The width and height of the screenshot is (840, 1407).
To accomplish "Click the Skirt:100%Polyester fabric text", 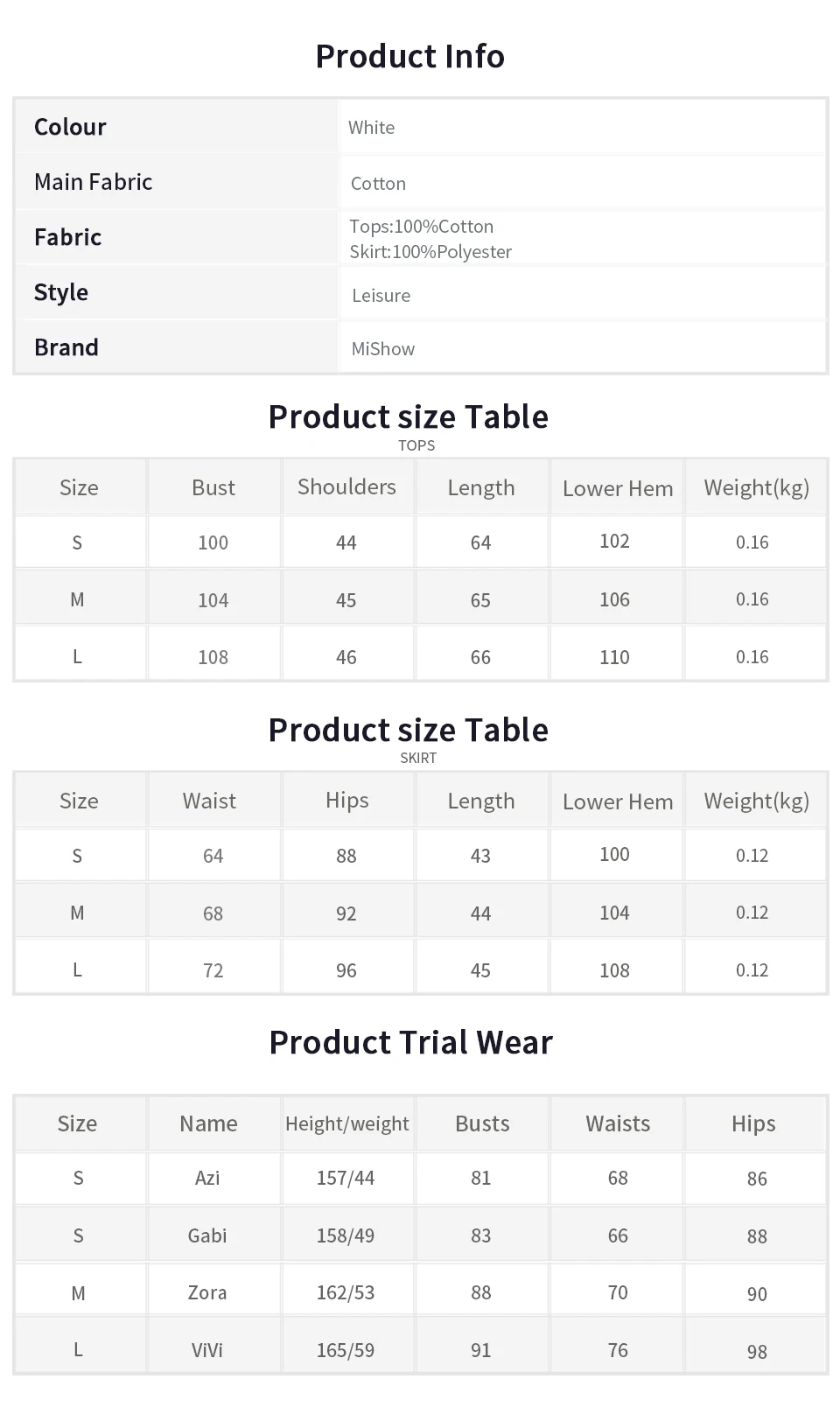I will 430,252.
